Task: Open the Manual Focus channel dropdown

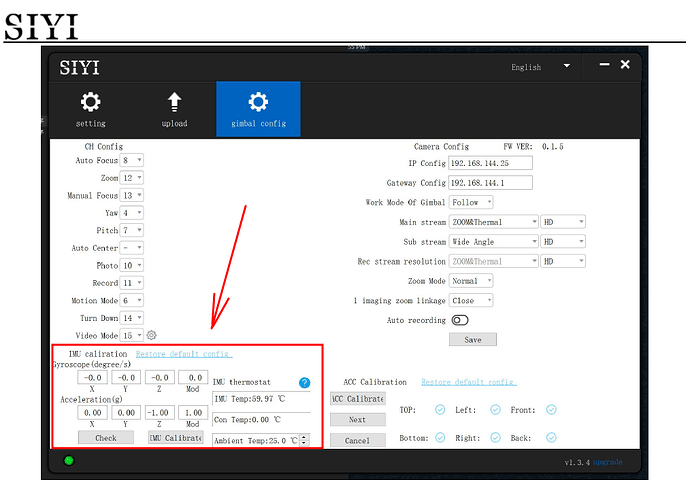Action: [132, 195]
